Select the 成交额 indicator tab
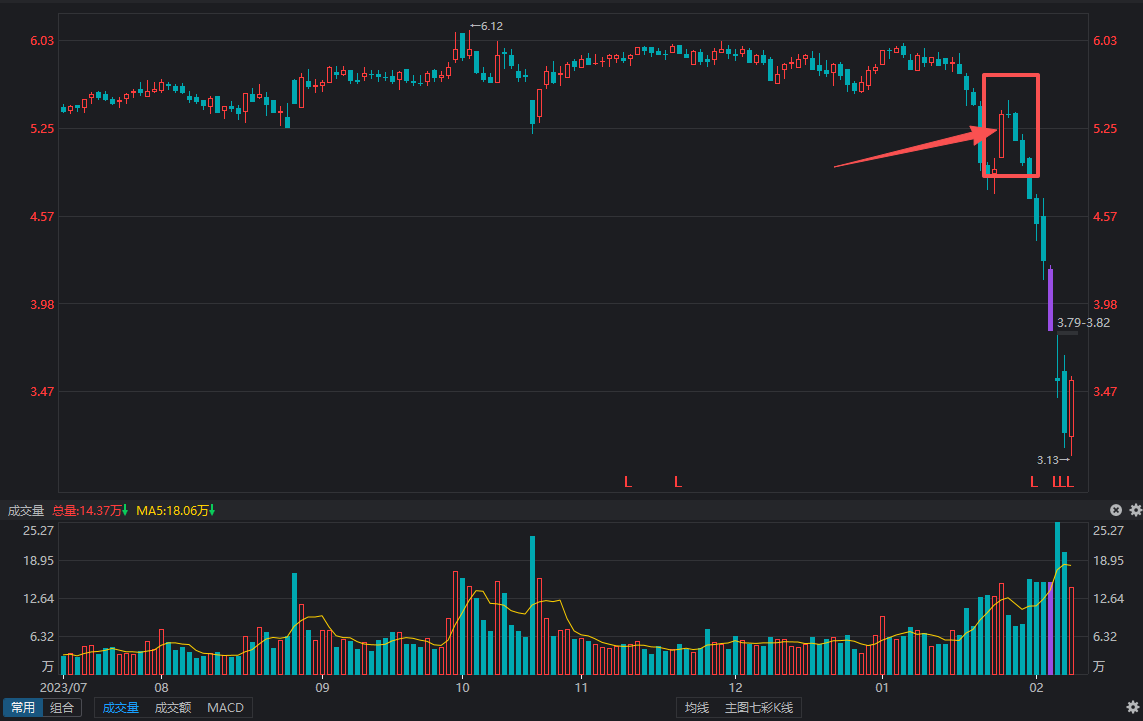Screen dimensions: 1143x721 coord(173,708)
